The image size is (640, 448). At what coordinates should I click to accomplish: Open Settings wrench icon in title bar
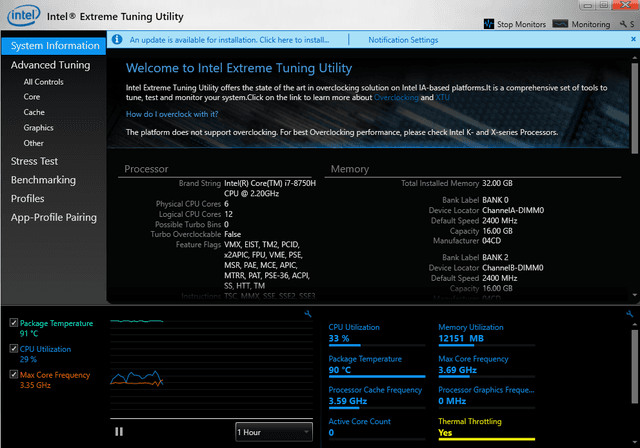click(x=623, y=24)
